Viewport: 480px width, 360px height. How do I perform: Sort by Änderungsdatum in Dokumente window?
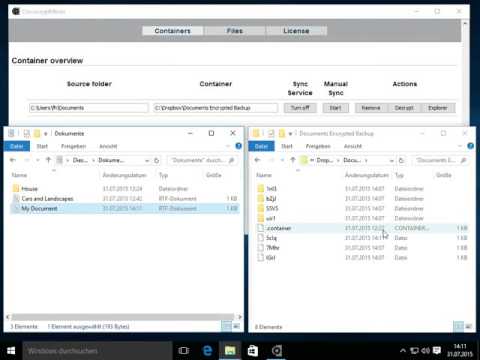click(x=124, y=175)
